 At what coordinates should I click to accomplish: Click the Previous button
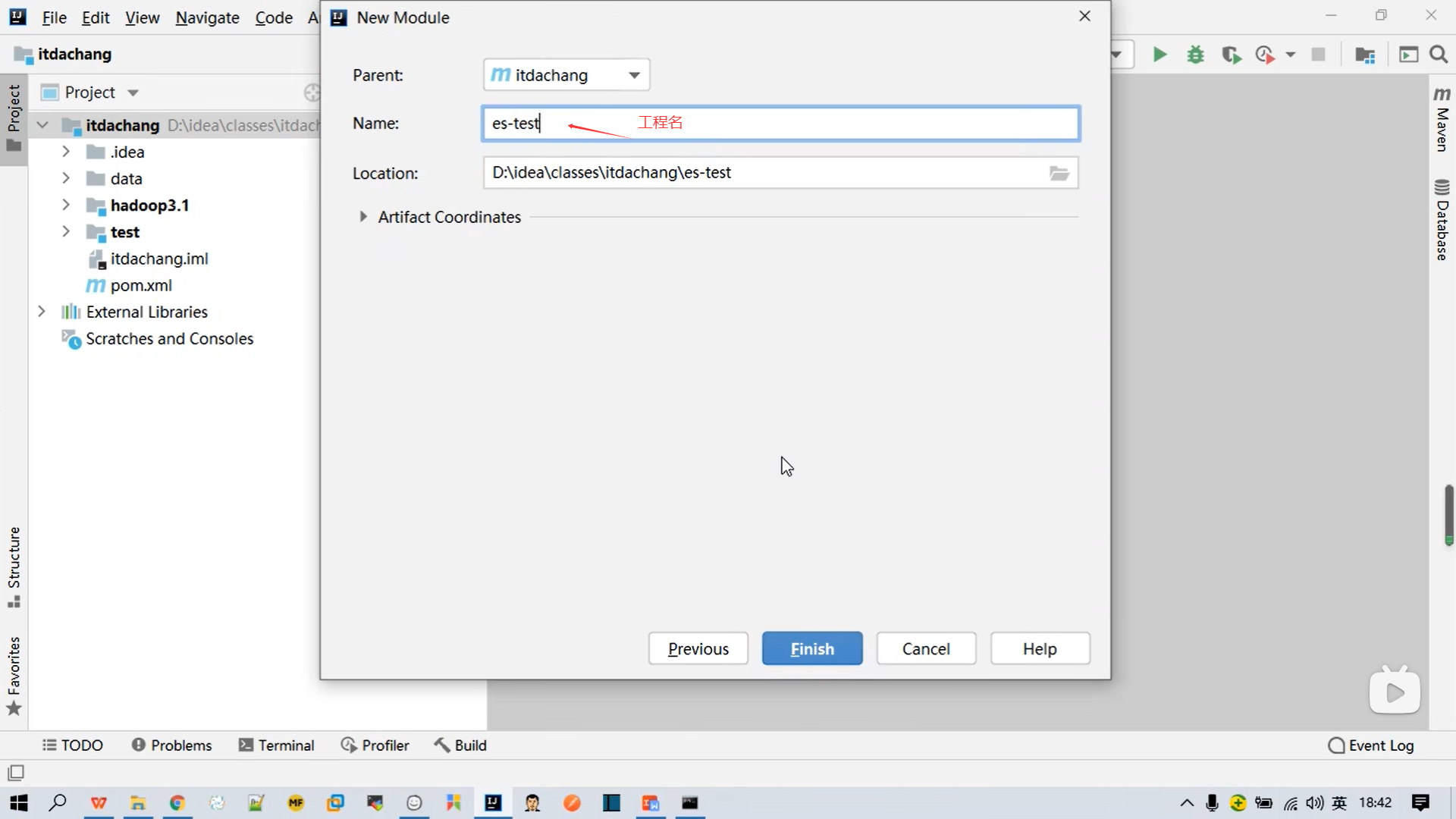pos(698,649)
